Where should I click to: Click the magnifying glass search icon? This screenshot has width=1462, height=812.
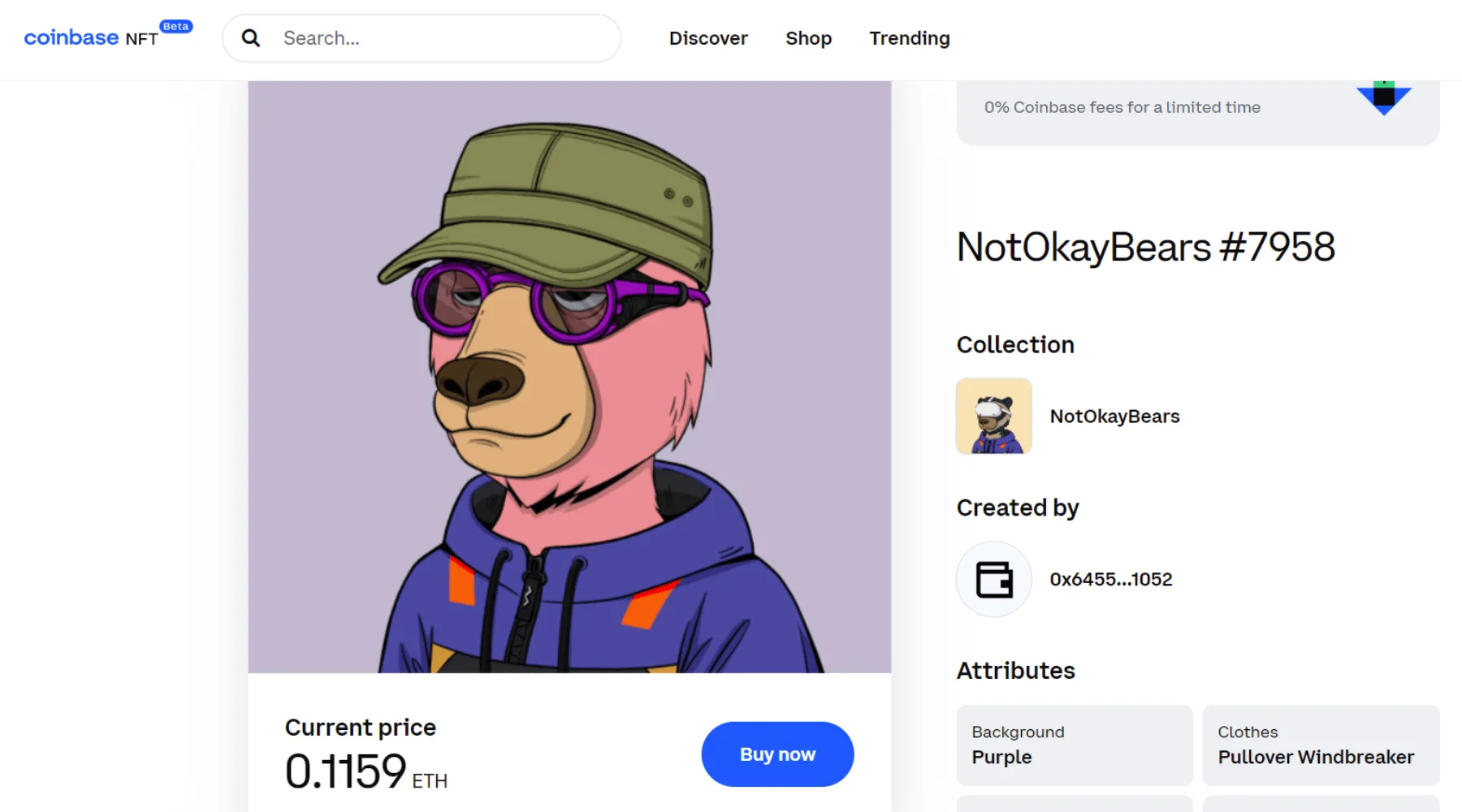point(251,38)
